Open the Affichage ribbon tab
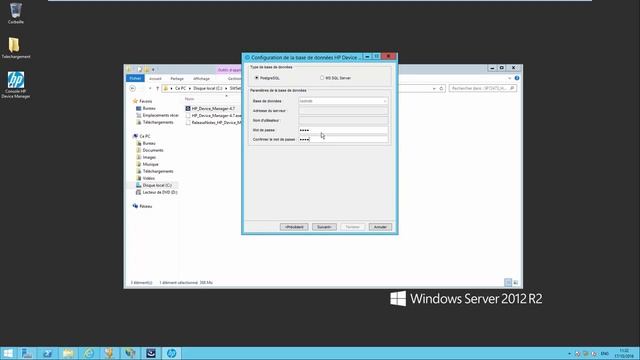Image resolution: width=640 pixels, height=360 pixels. 201,78
